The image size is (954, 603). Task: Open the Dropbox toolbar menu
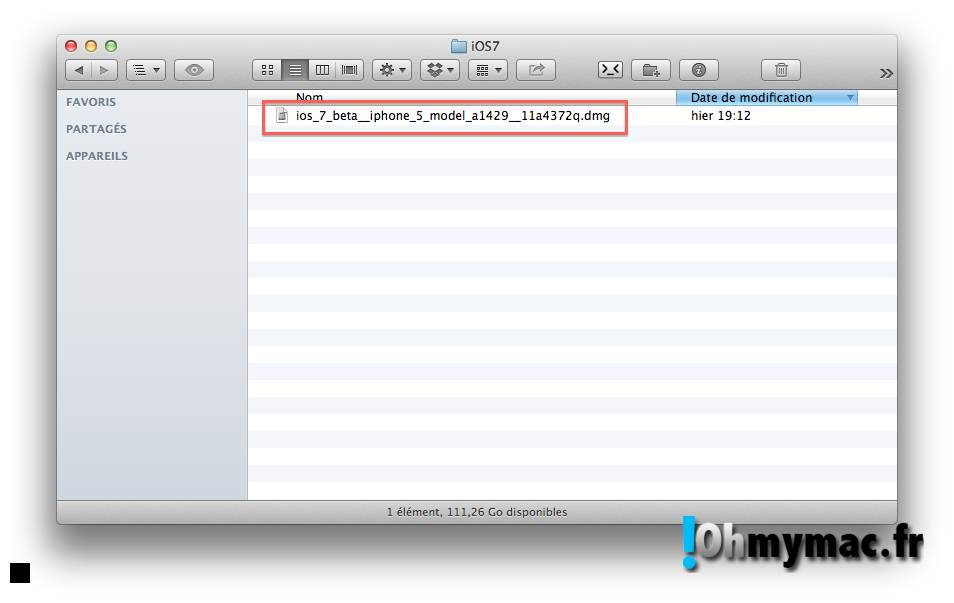coord(439,70)
